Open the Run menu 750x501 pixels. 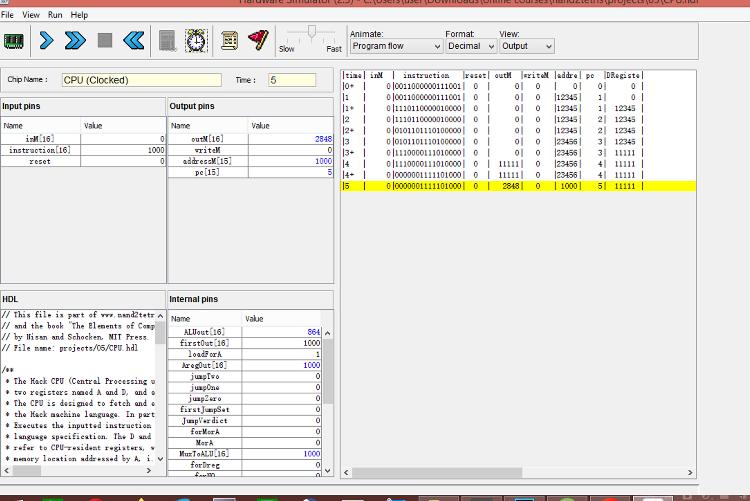pos(55,15)
